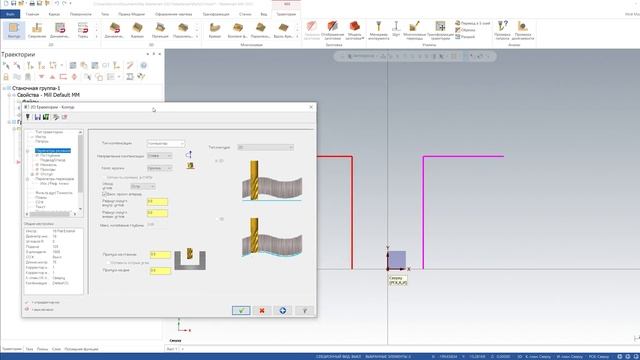The height and width of the screenshot is (360, 640).
Task: Toggle the Беск. проход checkbox
Action: click(104, 194)
